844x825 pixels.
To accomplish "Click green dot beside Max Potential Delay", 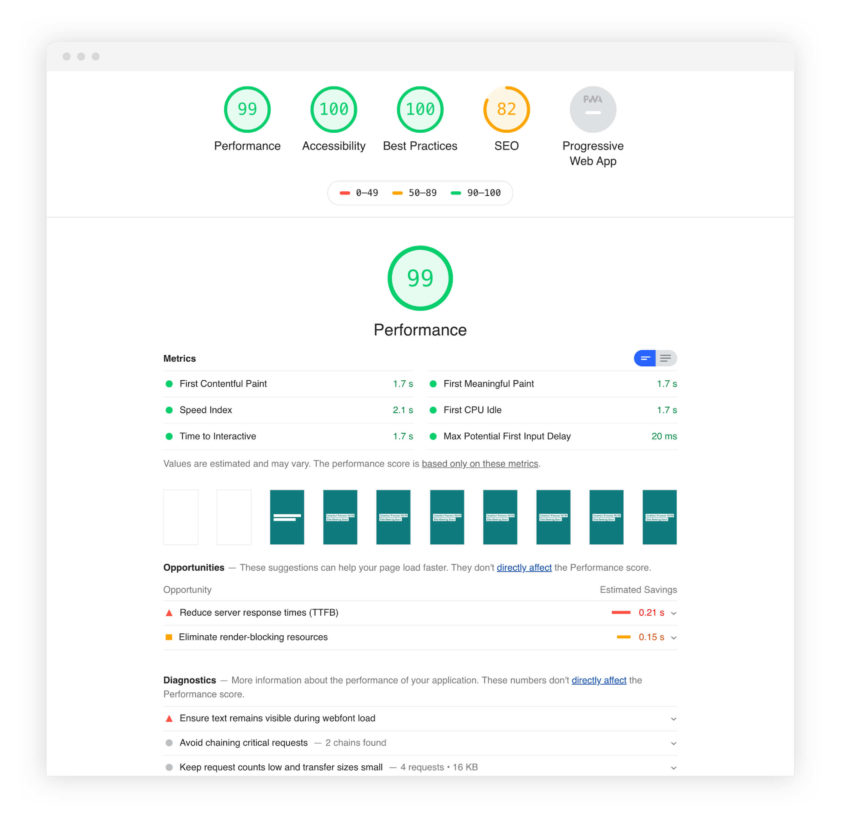I will click(433, 436).
